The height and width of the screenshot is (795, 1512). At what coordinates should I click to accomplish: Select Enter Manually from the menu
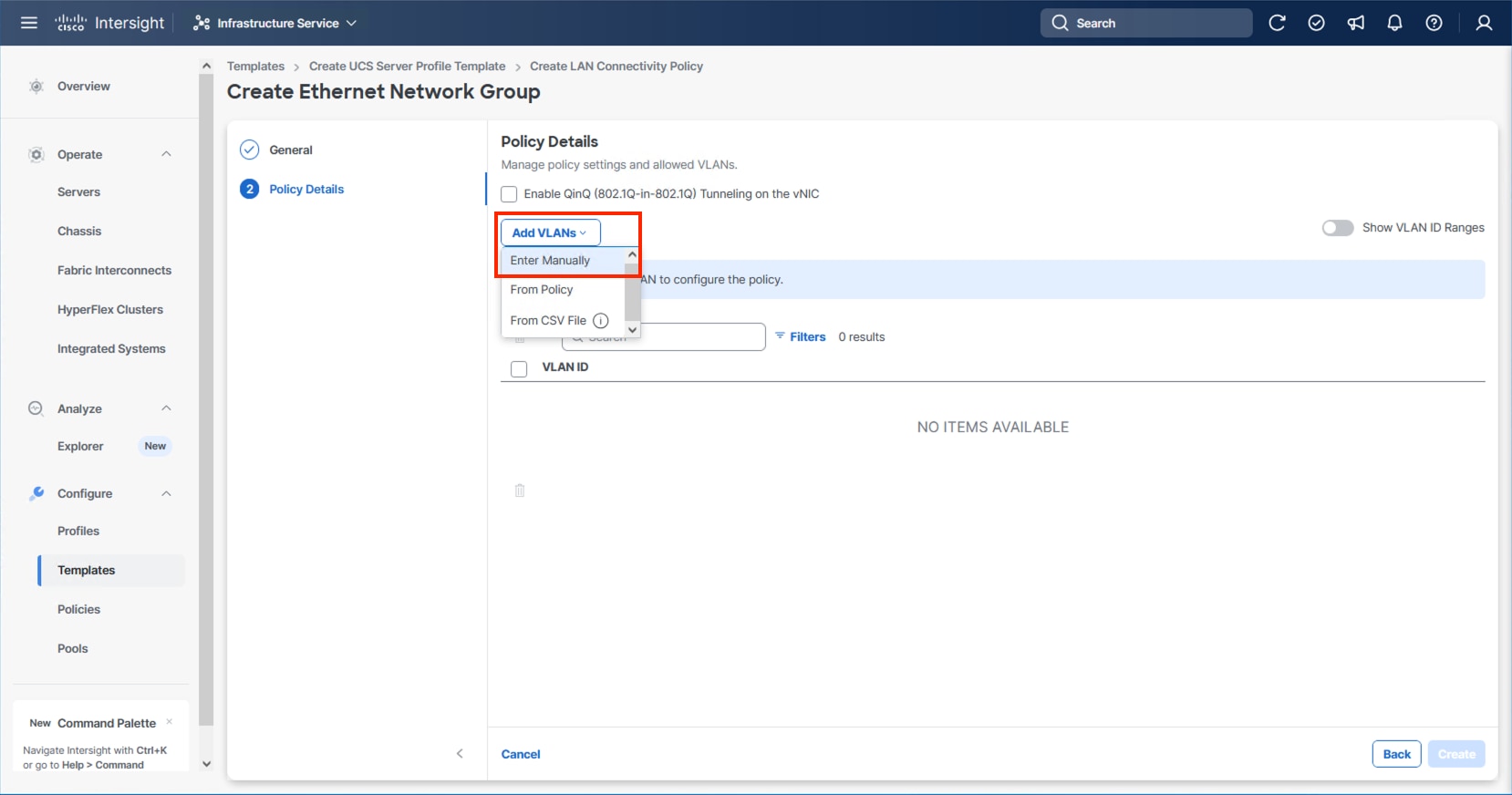coord(550,261)
